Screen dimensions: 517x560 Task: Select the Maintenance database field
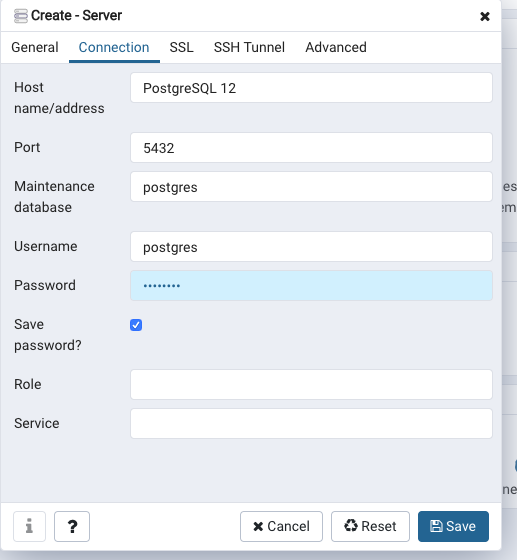(311, 187)
